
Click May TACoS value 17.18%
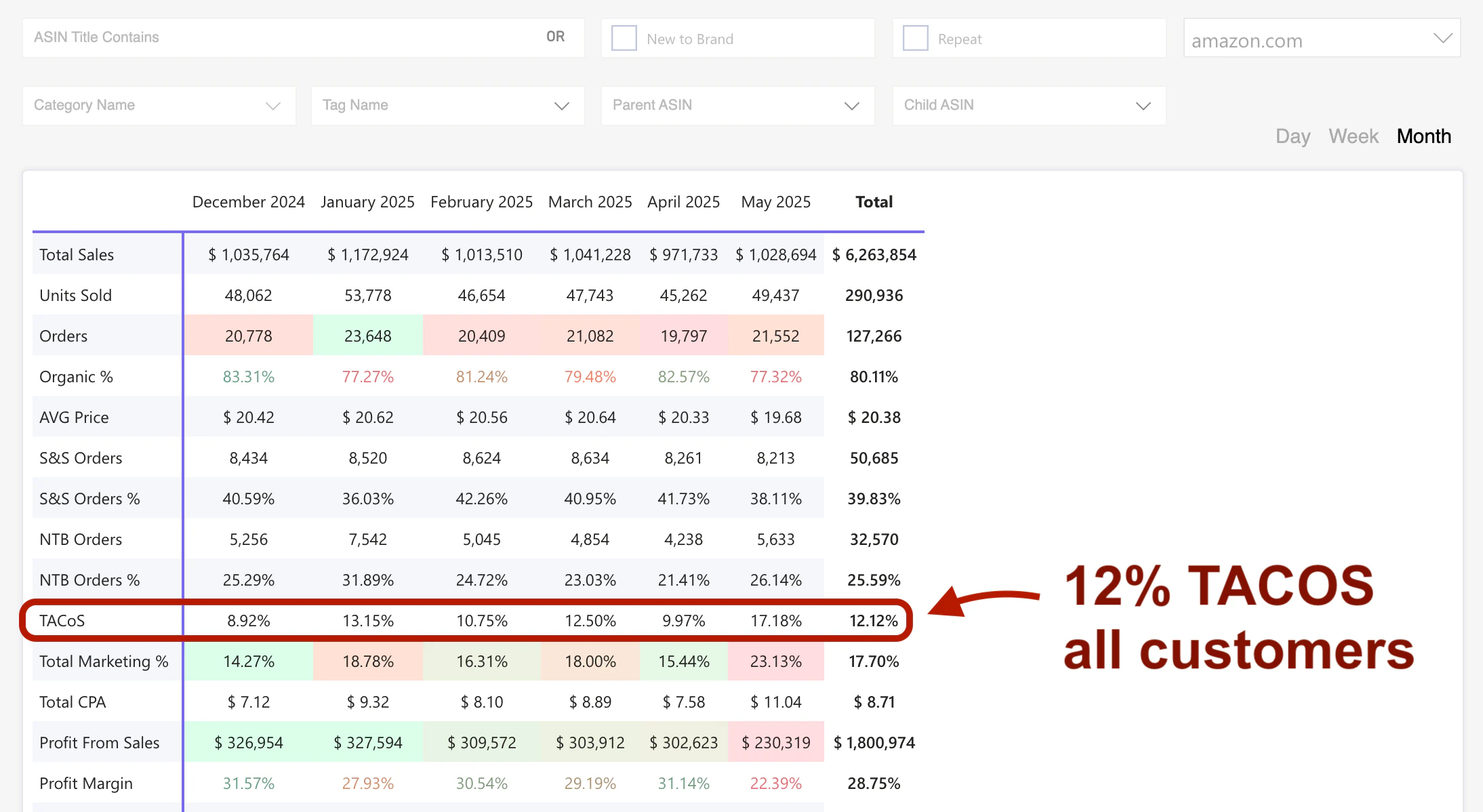pos(775,621)
